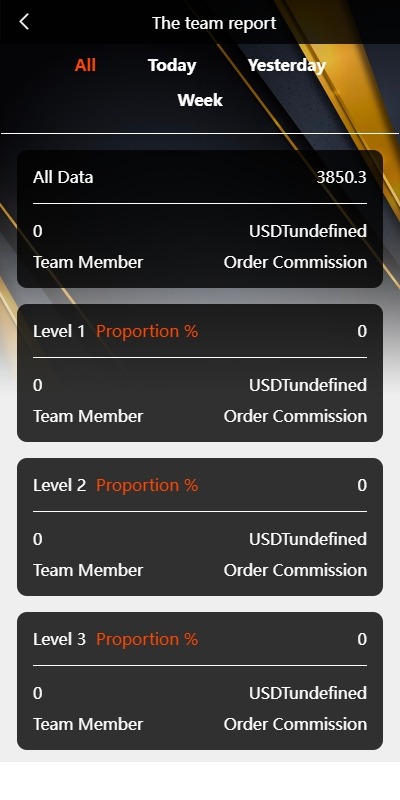Click Level 2 Team Member label
This screenshot has height=800, width=400.
click(88, 570)
